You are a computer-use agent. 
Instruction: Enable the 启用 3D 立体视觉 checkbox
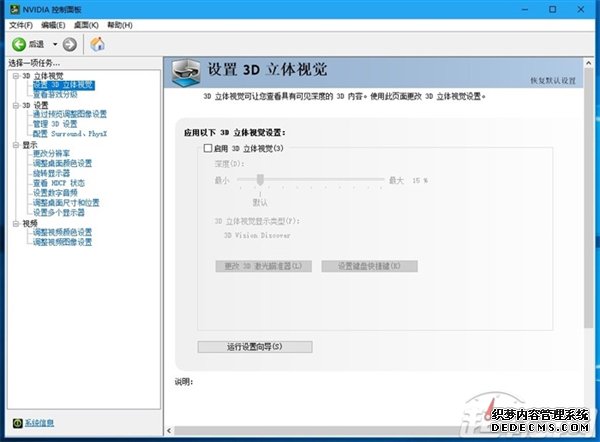[x=208, y=148]
